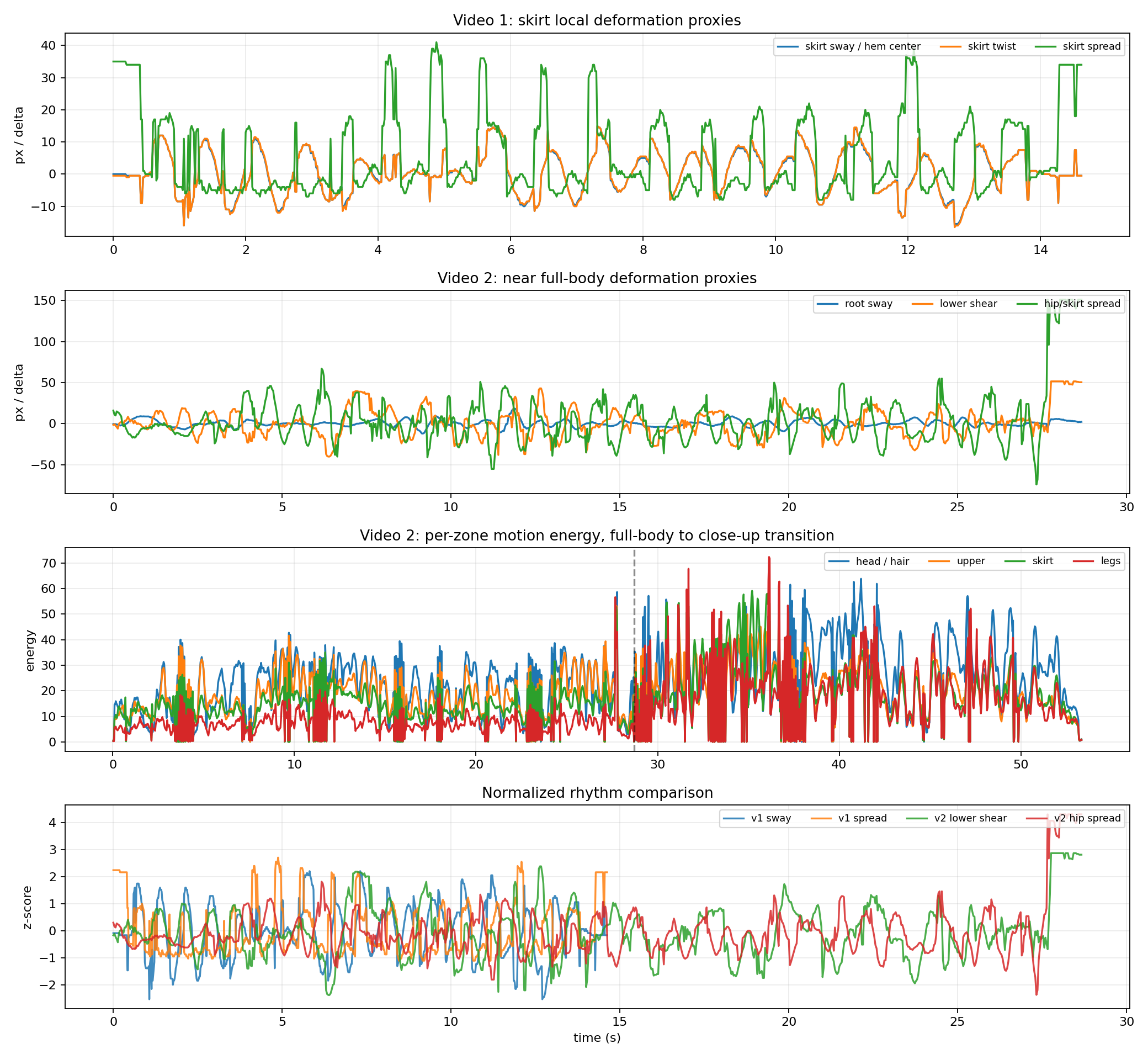
Task: Click "px / delta" axis label on Video 2 deformation plot
Action: (x=19, y=393)
